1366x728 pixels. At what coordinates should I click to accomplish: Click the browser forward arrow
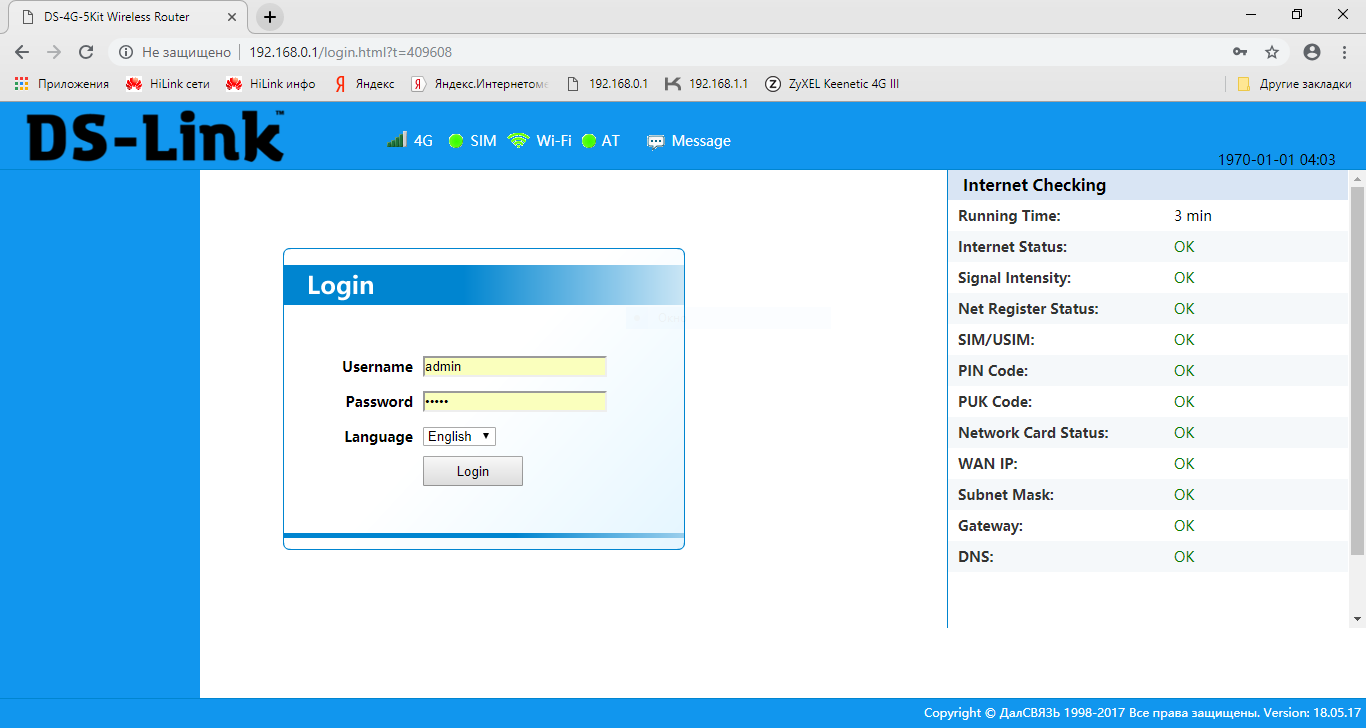click(54, 52)
